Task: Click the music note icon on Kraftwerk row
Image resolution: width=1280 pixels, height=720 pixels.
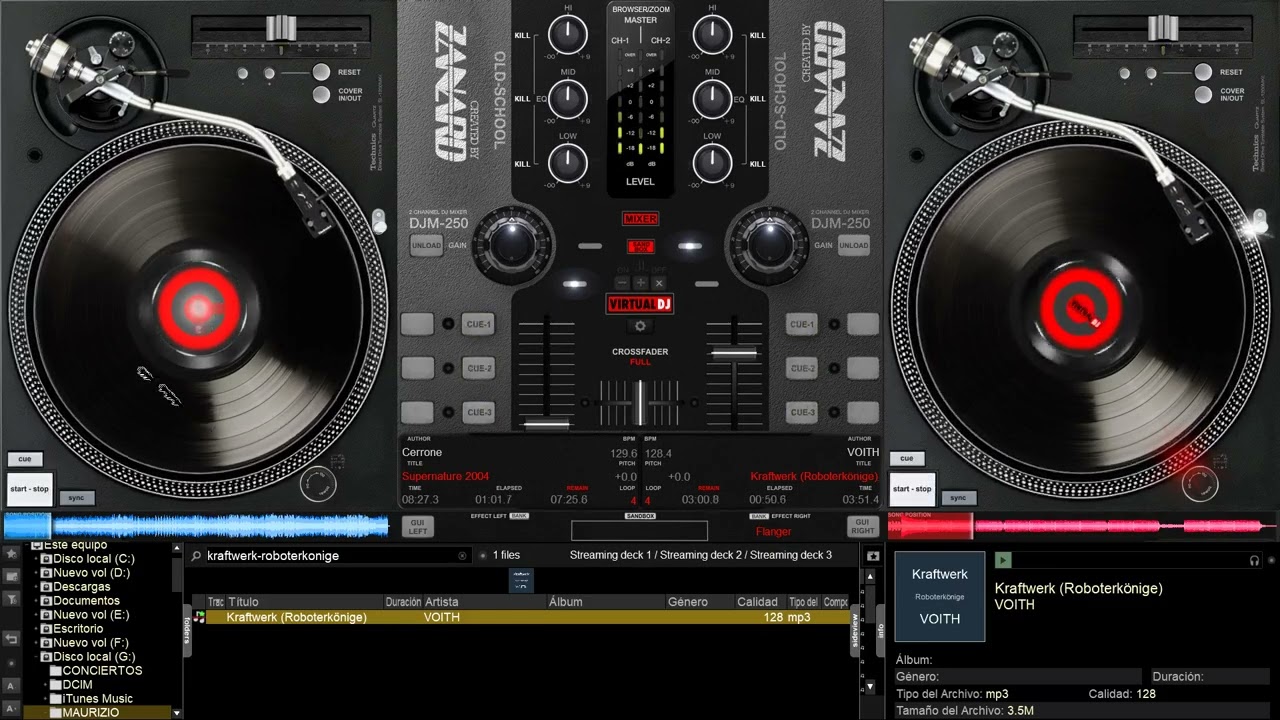Action: tap(199, 617)
